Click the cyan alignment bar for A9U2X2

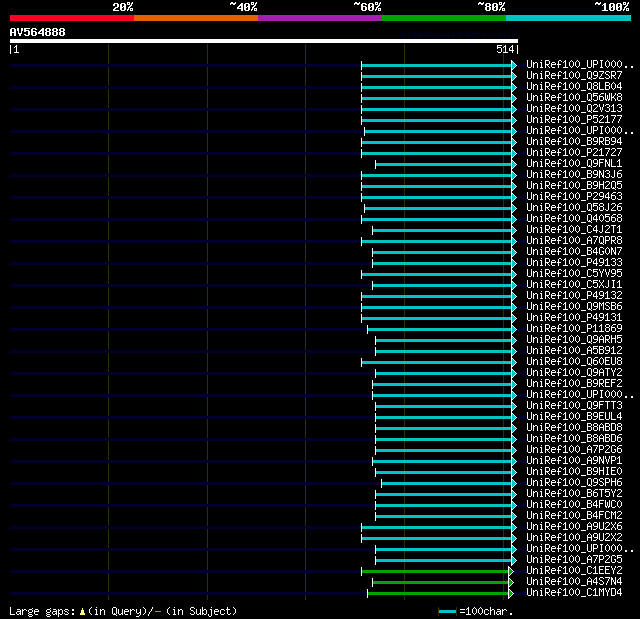[x=437, y=539]
